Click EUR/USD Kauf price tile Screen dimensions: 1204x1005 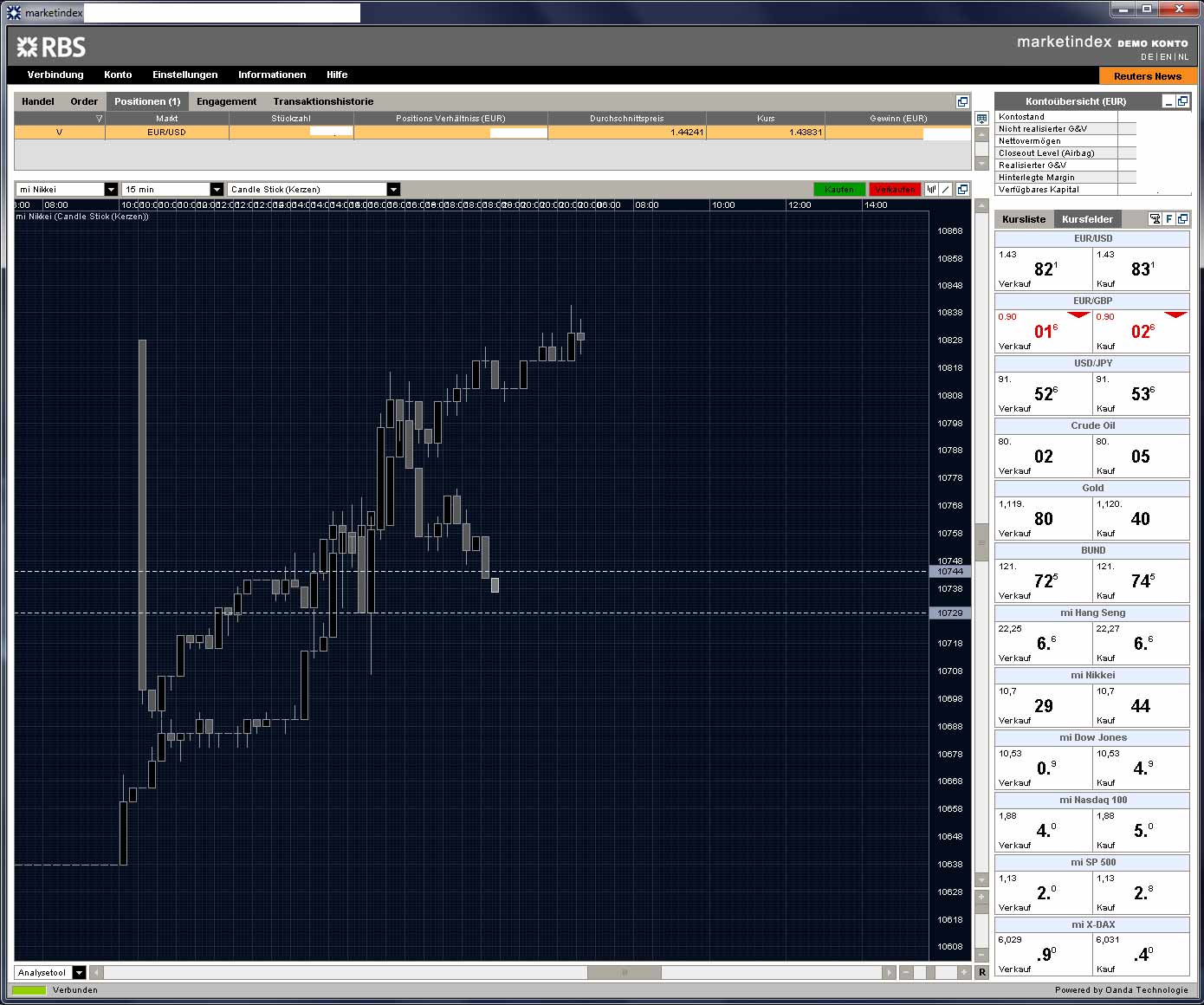pos(1141,269)
